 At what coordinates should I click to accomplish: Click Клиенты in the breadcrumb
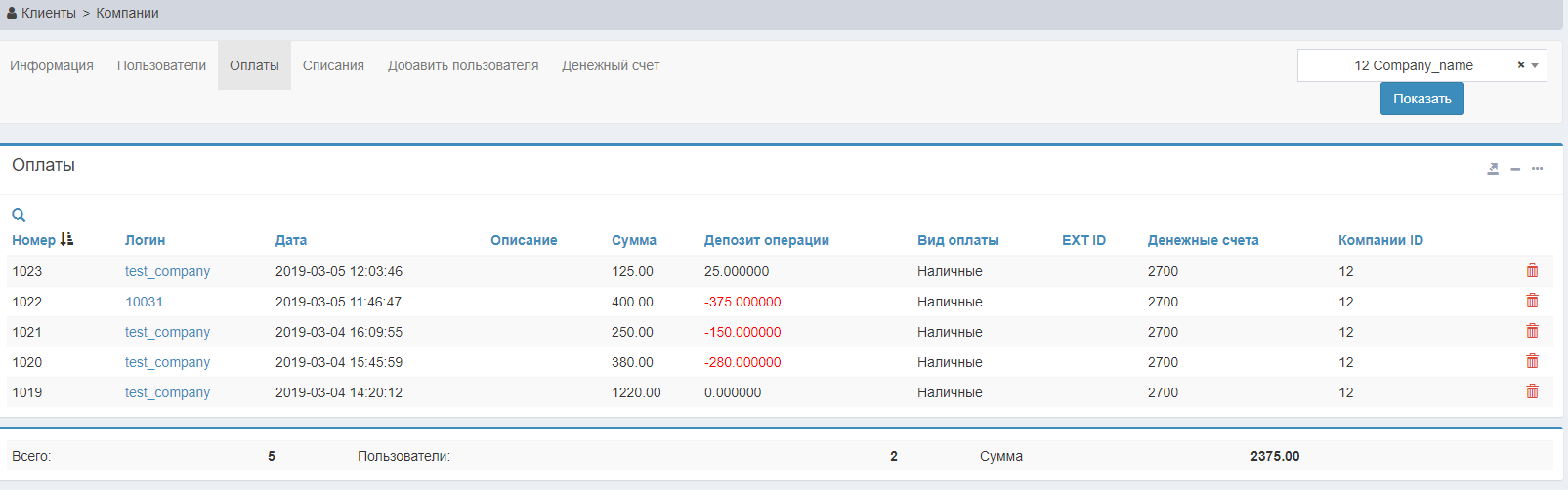point(48,13)
